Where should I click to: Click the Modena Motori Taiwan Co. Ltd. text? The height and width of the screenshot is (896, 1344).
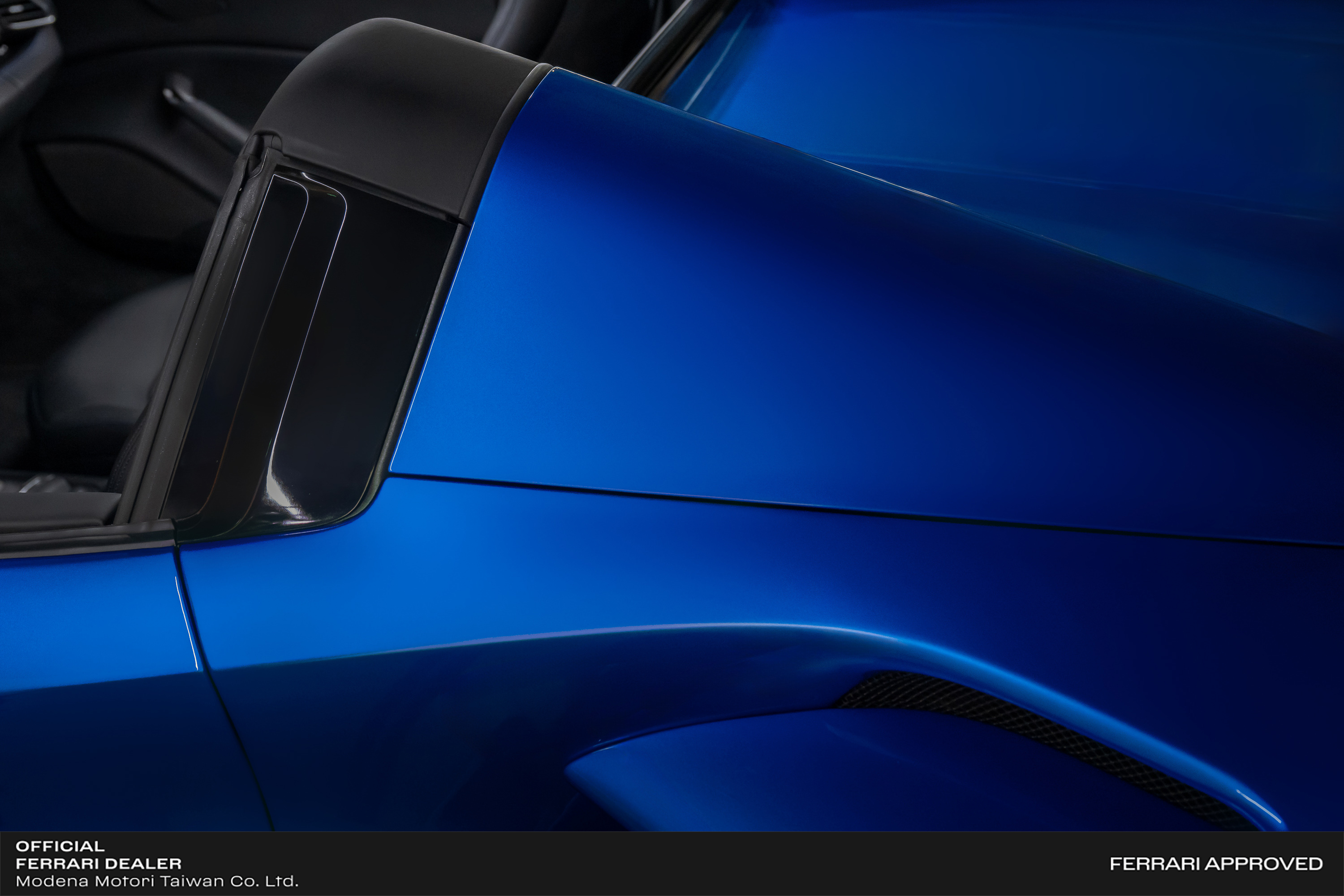tap(156, 881)
